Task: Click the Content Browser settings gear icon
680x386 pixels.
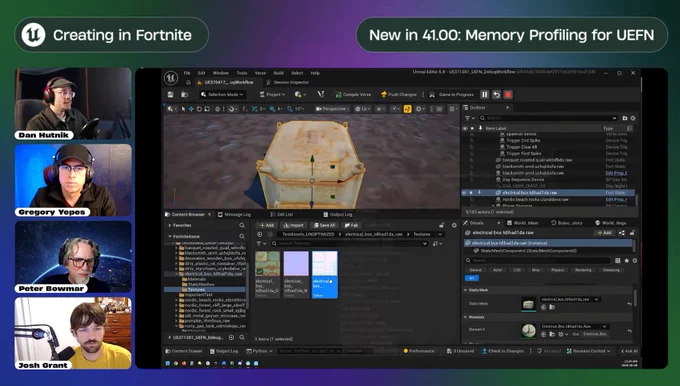Action: [x=454, y=225]
